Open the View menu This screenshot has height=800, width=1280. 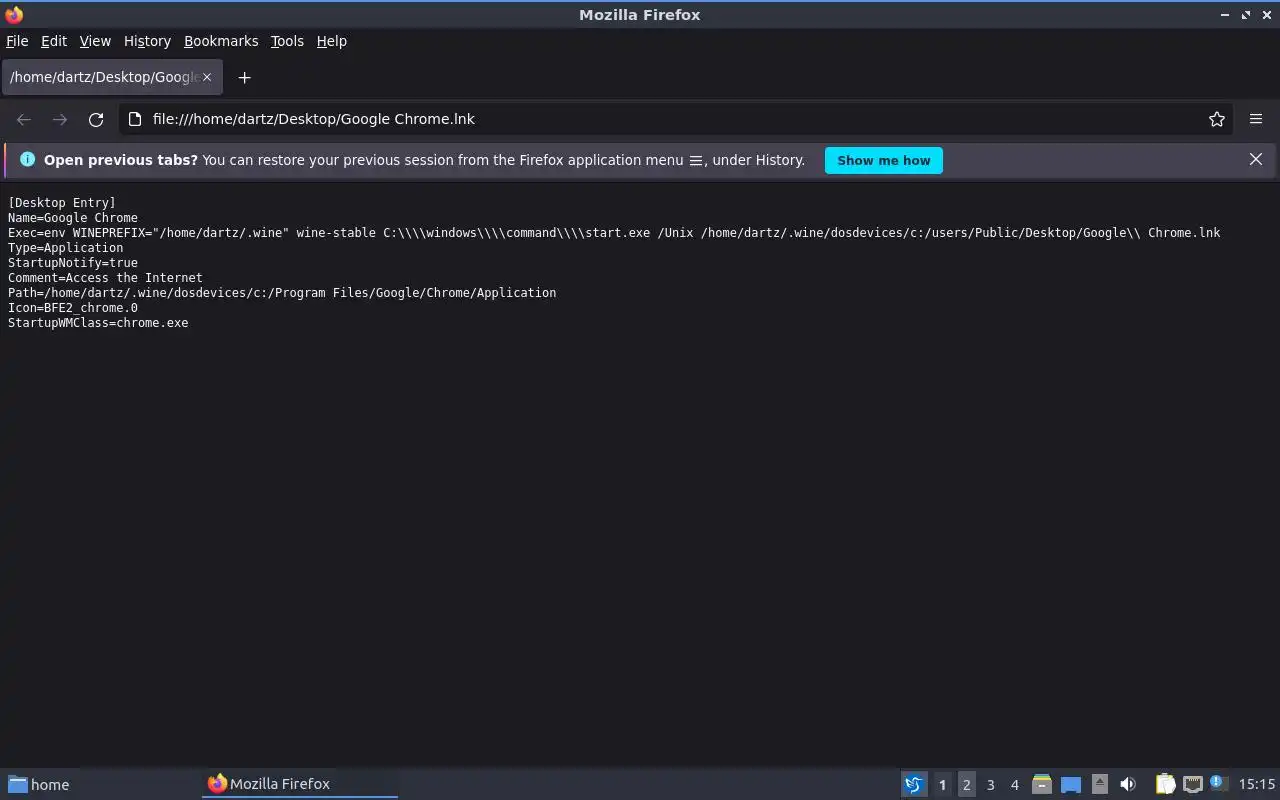pyautogui.click(x=95, y=41)
